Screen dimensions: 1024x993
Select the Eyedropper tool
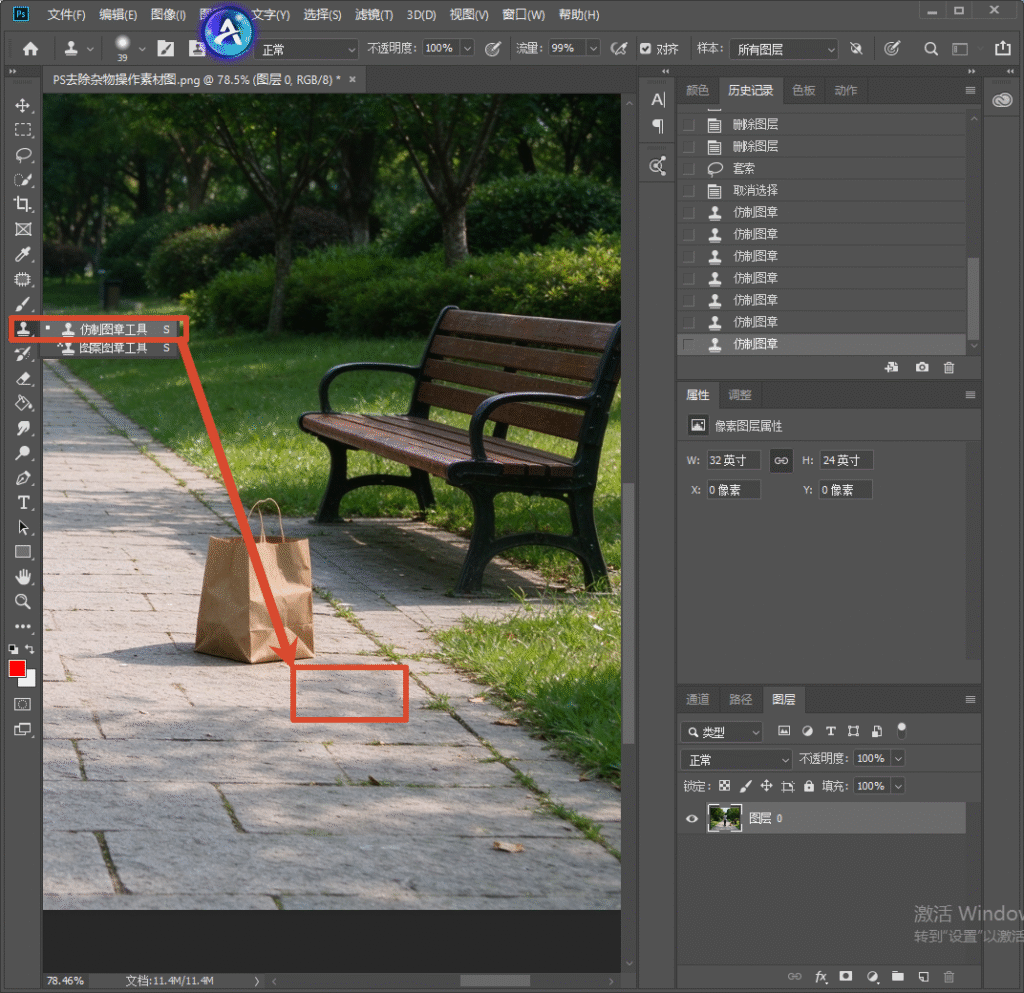[23, 254]
